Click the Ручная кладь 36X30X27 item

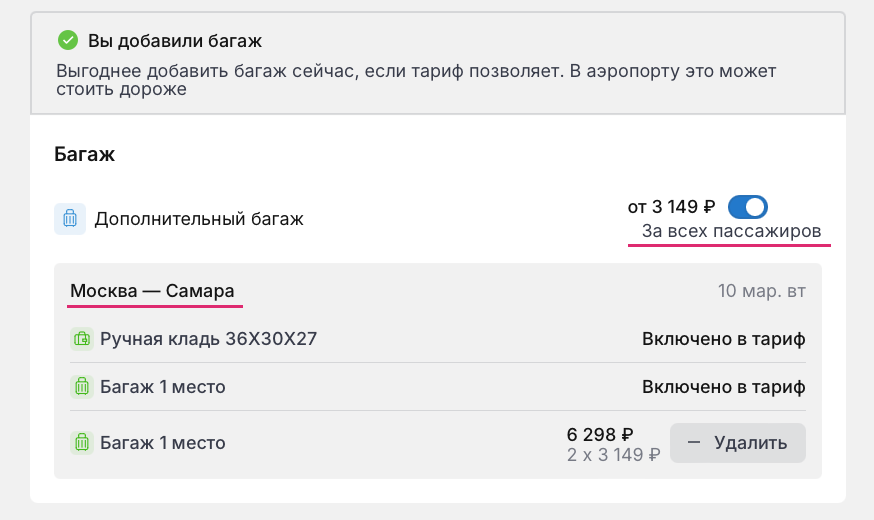click(208, 339)
